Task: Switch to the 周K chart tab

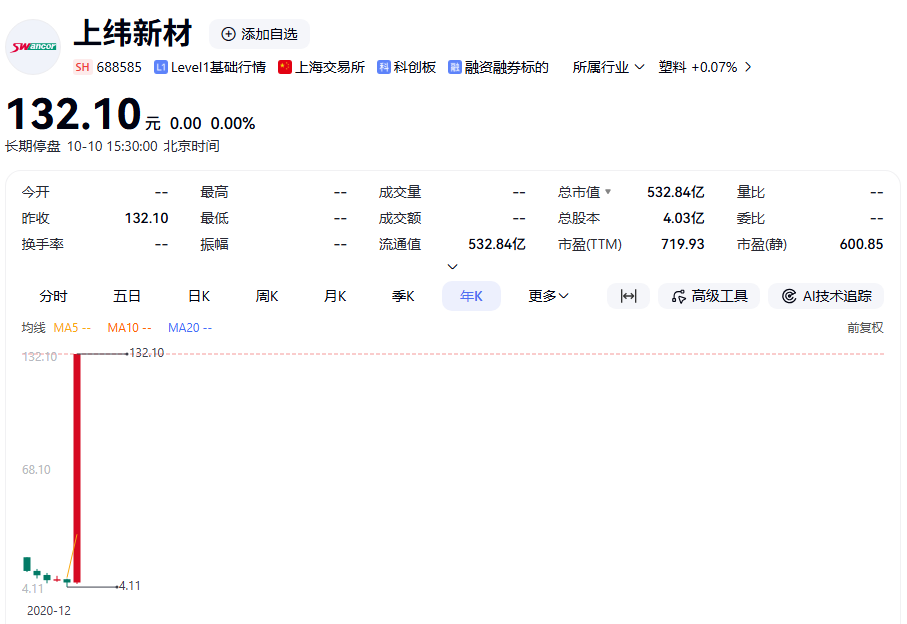Action: [267, 296]
